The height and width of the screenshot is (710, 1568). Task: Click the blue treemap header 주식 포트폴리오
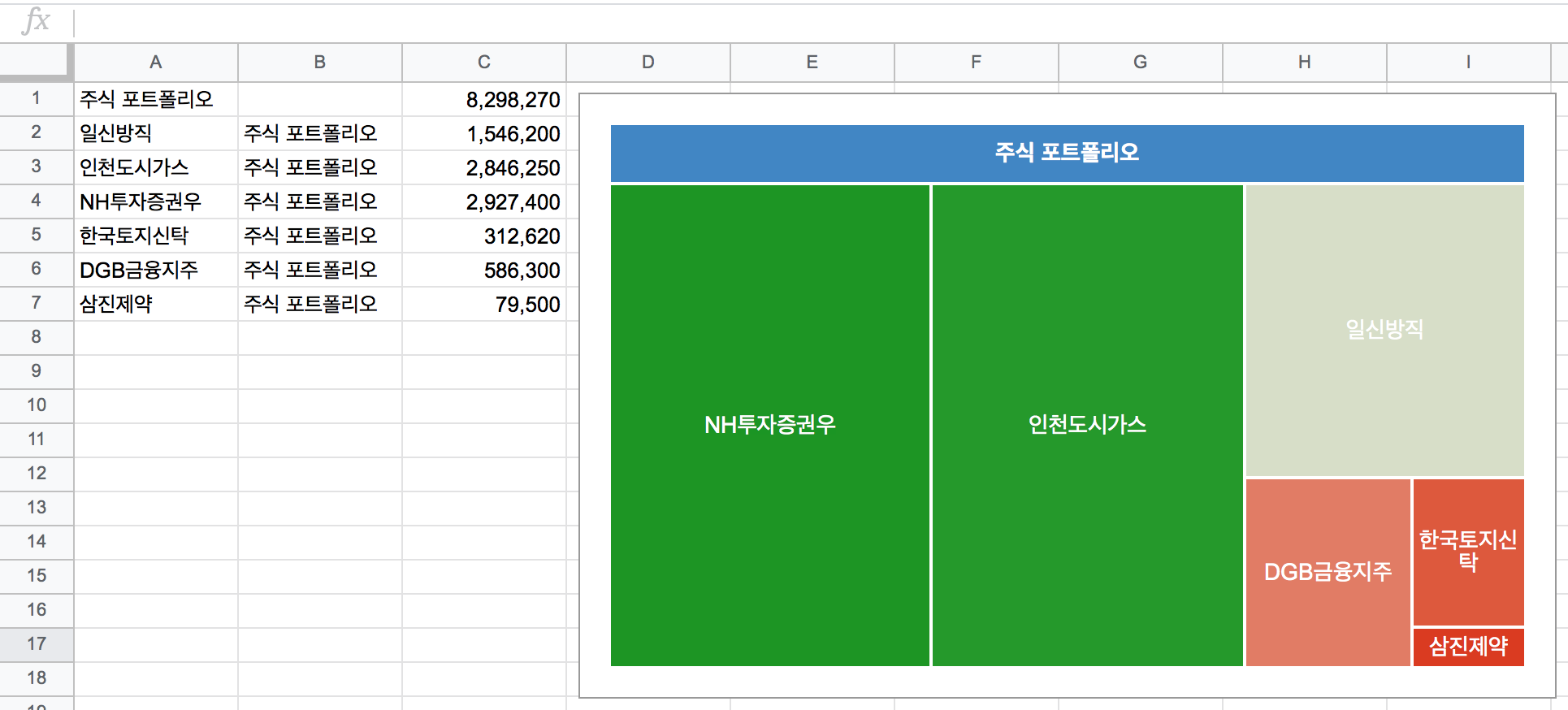coord(1067,153)
